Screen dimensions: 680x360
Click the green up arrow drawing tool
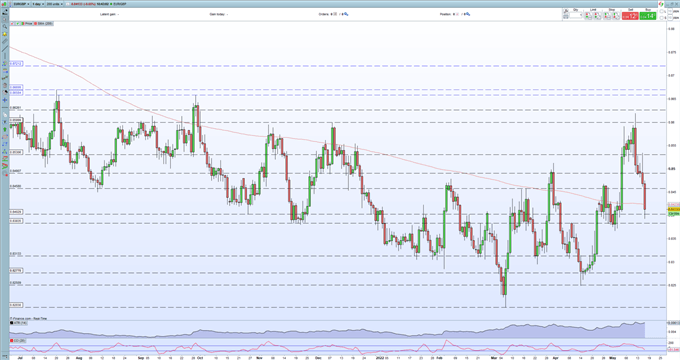(5, 129)
